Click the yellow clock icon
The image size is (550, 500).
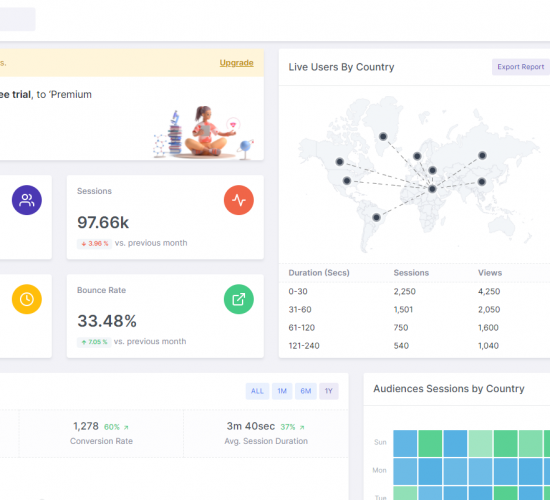coord(27,299)
